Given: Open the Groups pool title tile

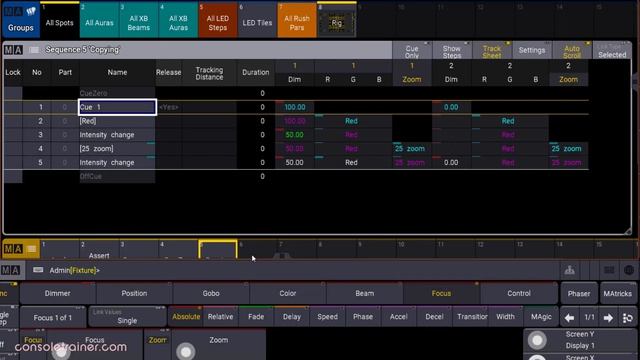Looking at the screenshot, I should pos(20,20).
